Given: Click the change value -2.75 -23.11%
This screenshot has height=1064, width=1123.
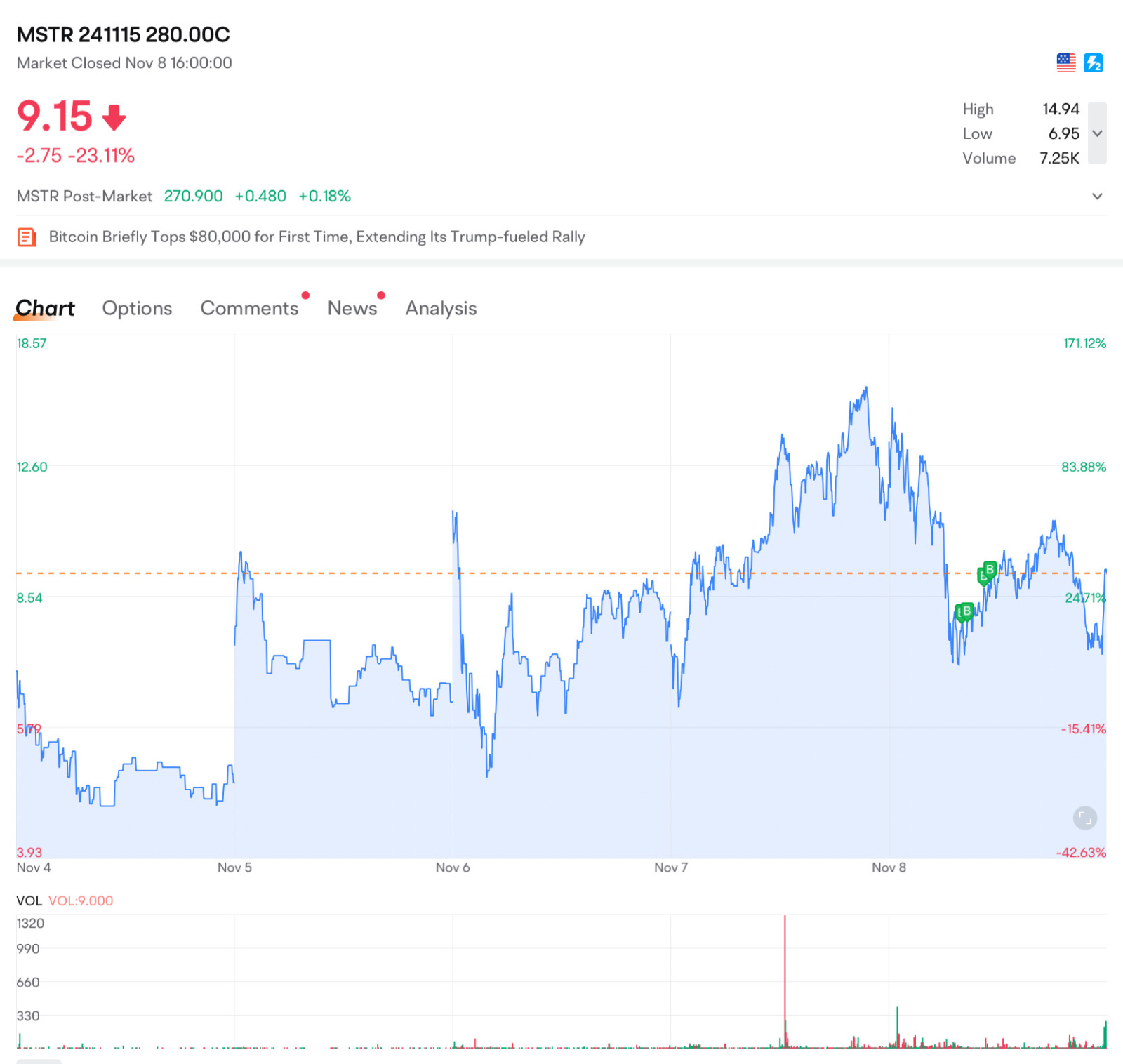Looking at the screenshot, I should coord(76,156).
